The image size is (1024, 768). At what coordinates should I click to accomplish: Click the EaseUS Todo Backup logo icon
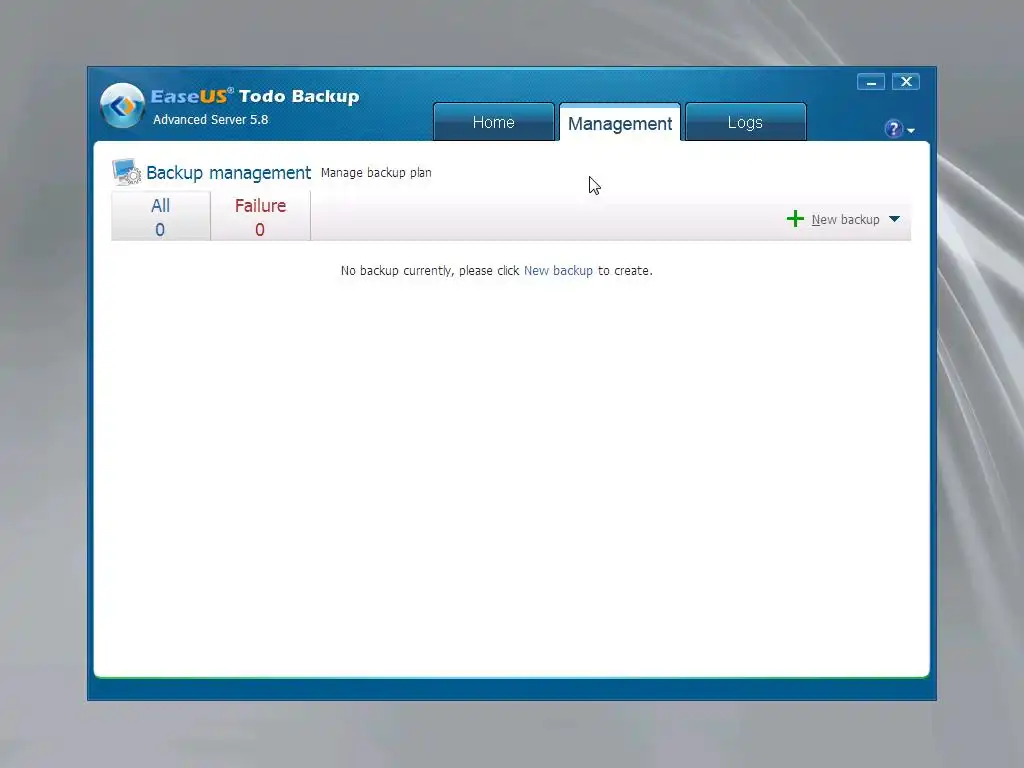point(122,105)
